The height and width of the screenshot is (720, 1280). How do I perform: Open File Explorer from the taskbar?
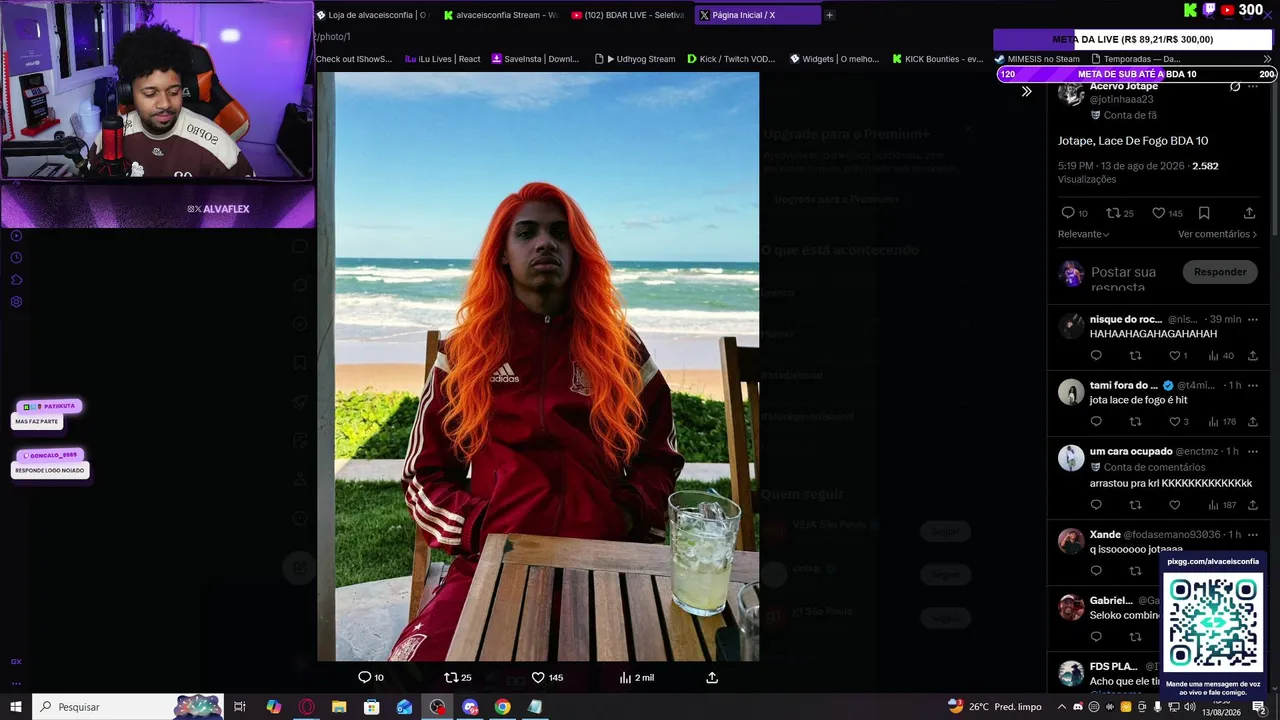click(339, 707)
